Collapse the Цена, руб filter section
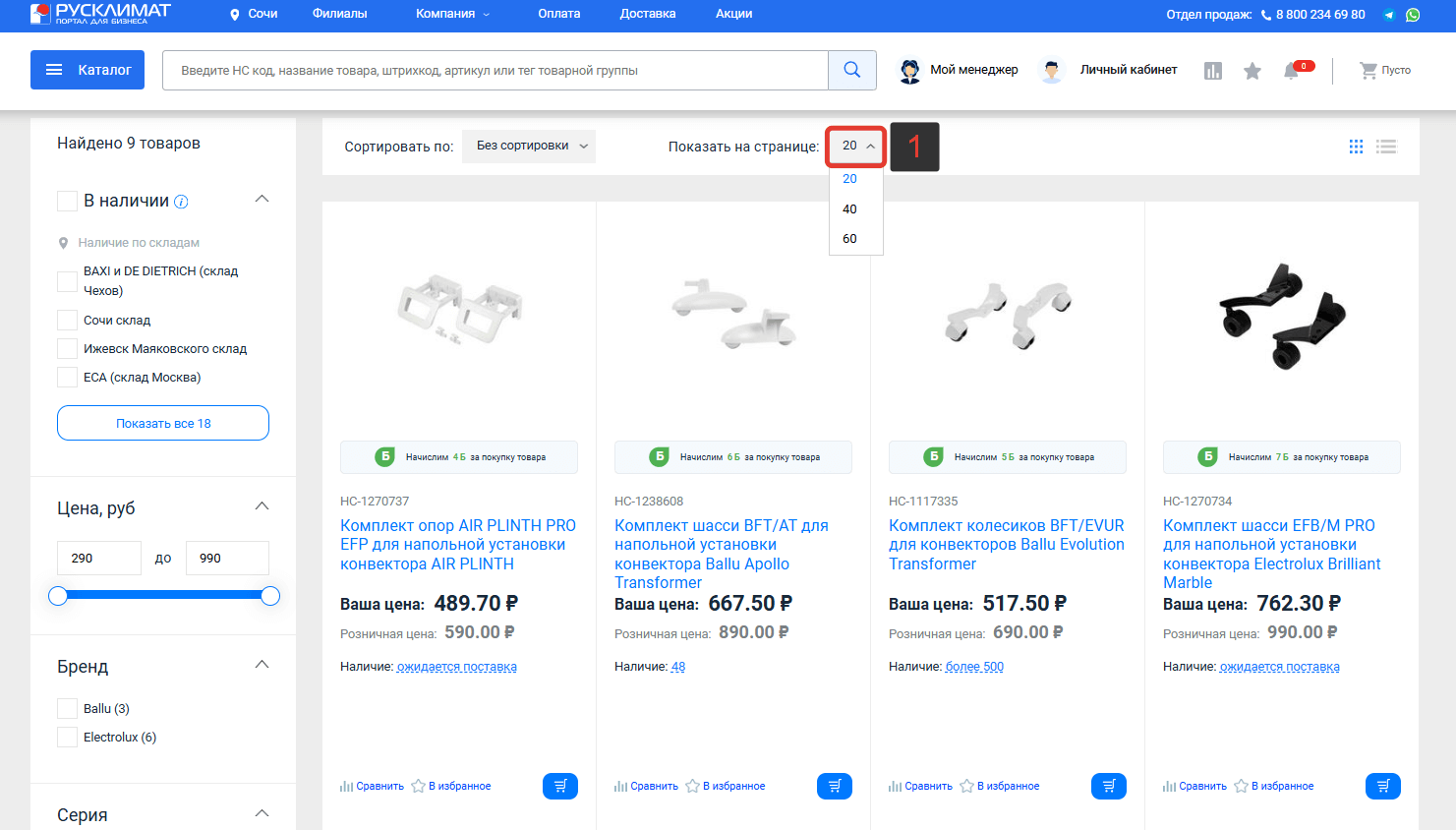The width and height of the screenshot is (1456, 830). [x=262, y=505]
